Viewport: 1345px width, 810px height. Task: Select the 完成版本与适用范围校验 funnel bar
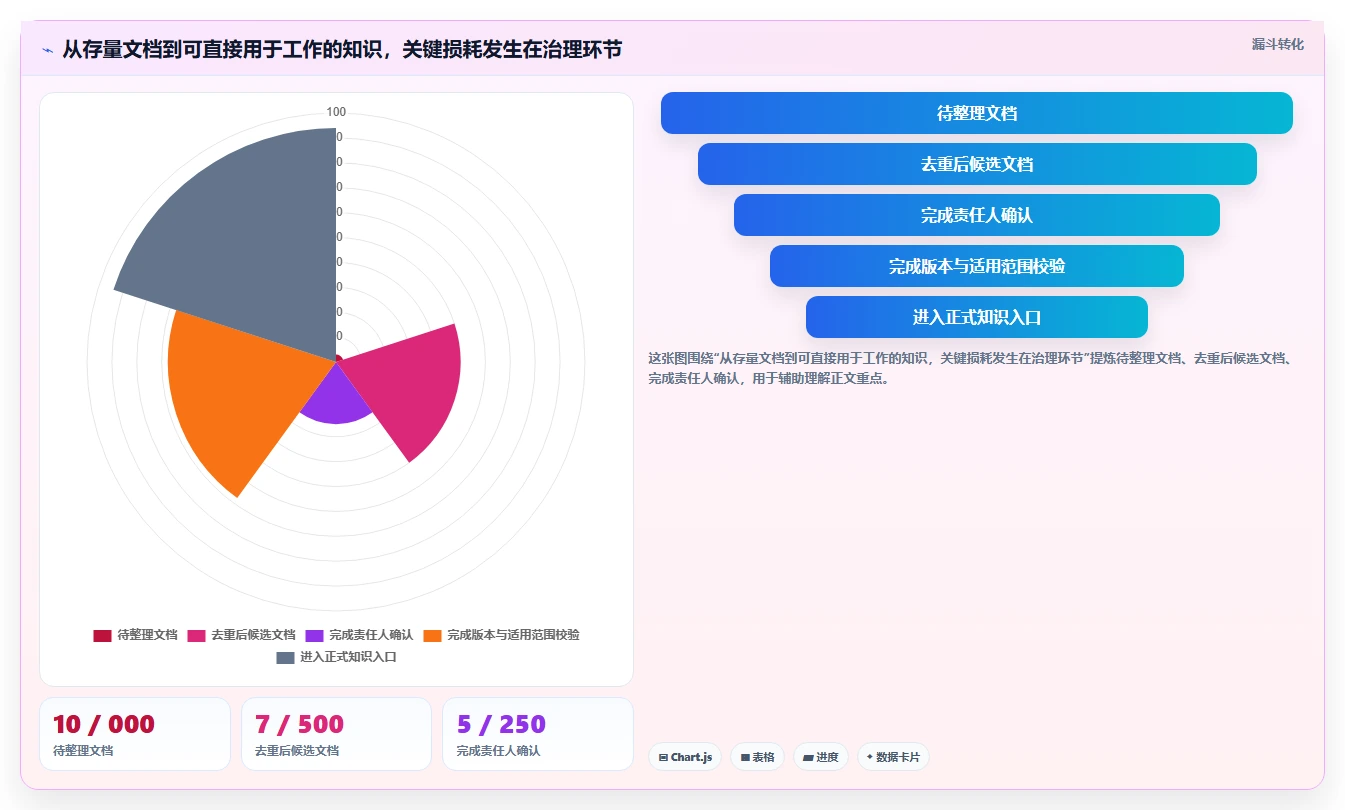(x=977, y=266)
